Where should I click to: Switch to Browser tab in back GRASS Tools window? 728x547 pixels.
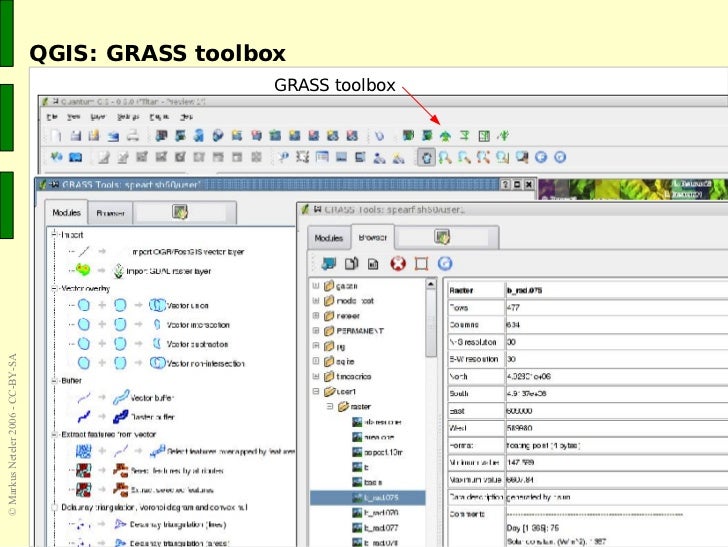110,213
